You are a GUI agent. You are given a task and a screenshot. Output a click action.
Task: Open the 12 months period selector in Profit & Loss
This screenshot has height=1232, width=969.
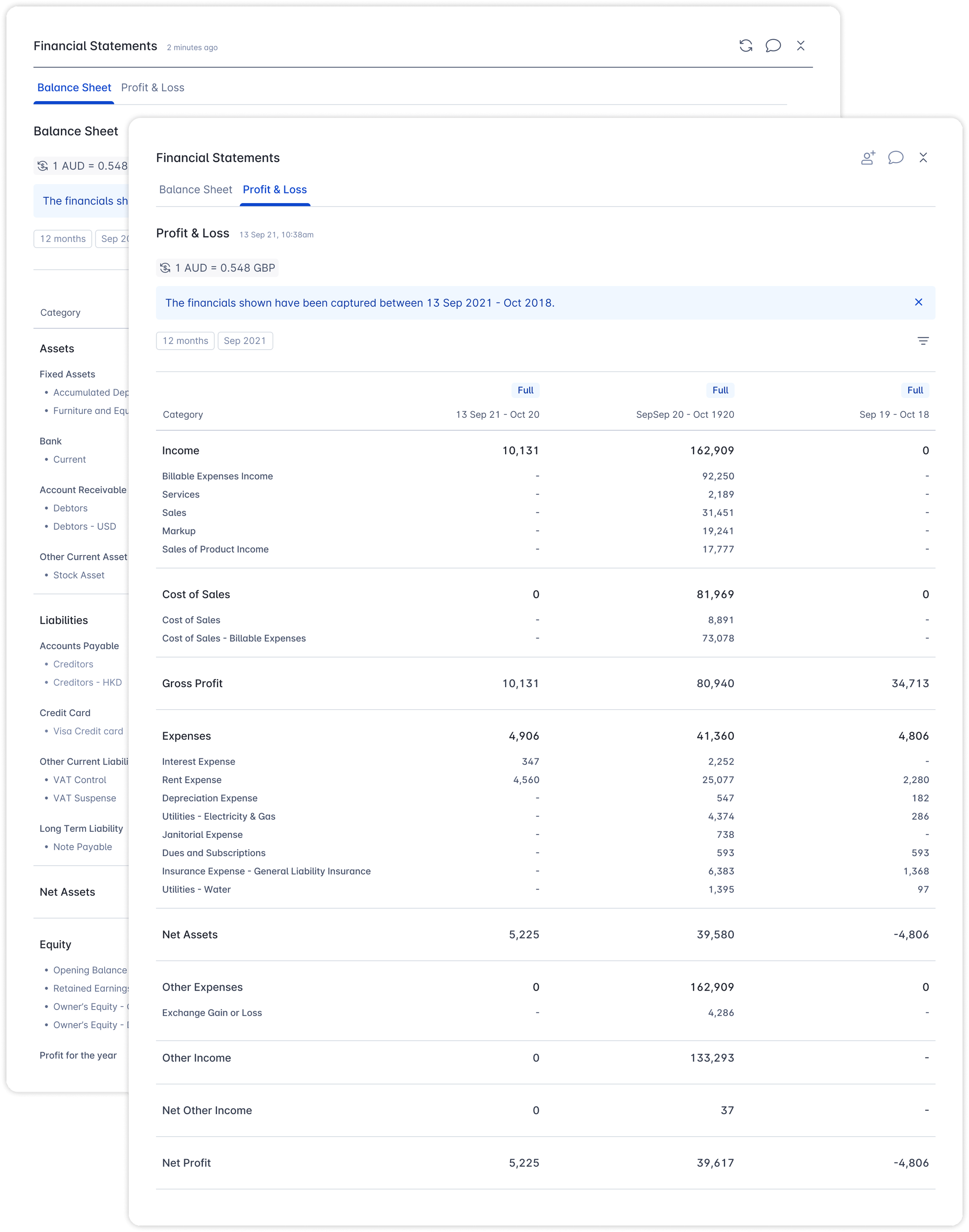click(x=185, y=341)
